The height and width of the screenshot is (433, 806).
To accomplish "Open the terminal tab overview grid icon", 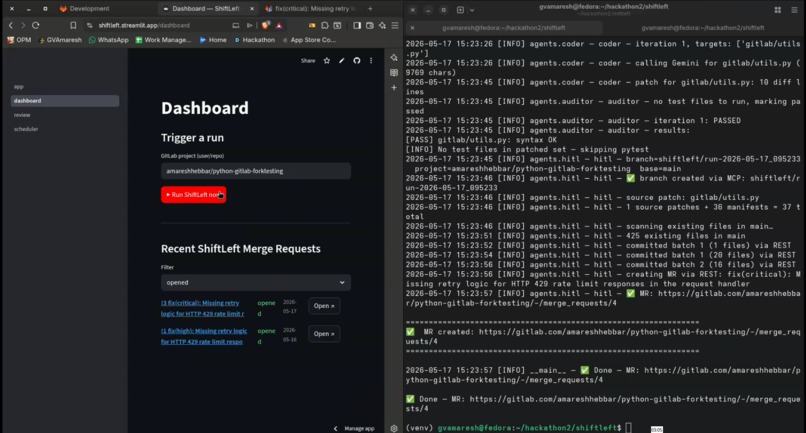I will coord(778,10).
